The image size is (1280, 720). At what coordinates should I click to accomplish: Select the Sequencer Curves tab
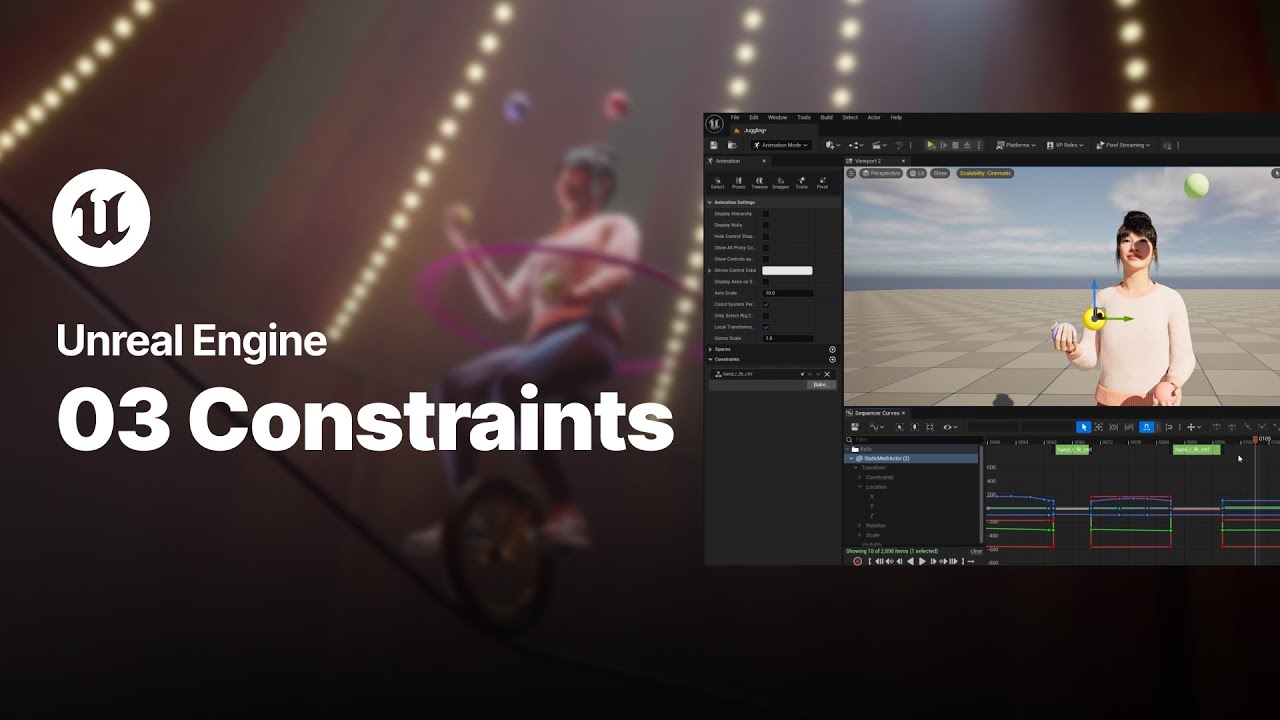(x=876, y=413)
